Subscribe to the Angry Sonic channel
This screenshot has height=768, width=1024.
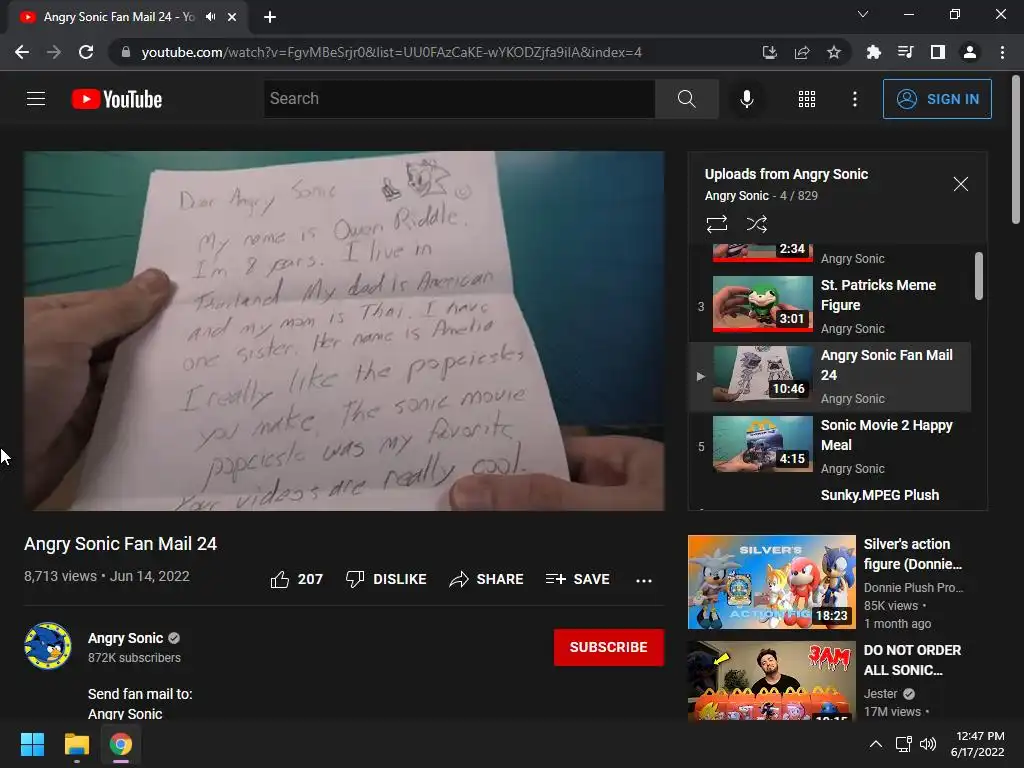(609, 647)
